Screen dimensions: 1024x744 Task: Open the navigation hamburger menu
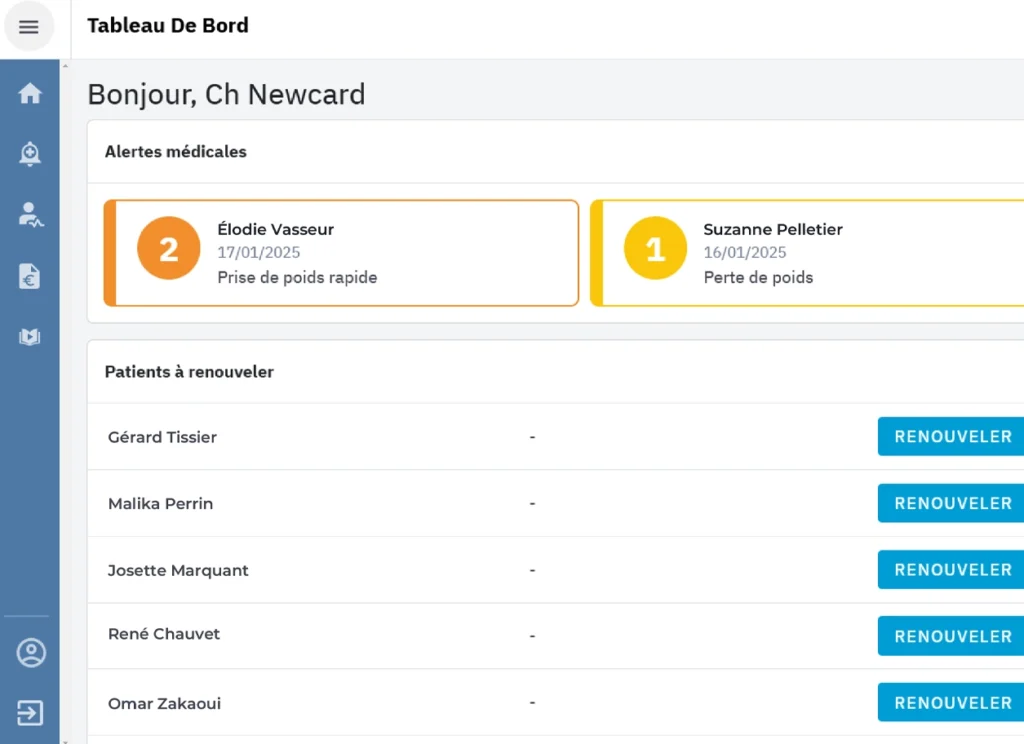click(x=28, y=26)
